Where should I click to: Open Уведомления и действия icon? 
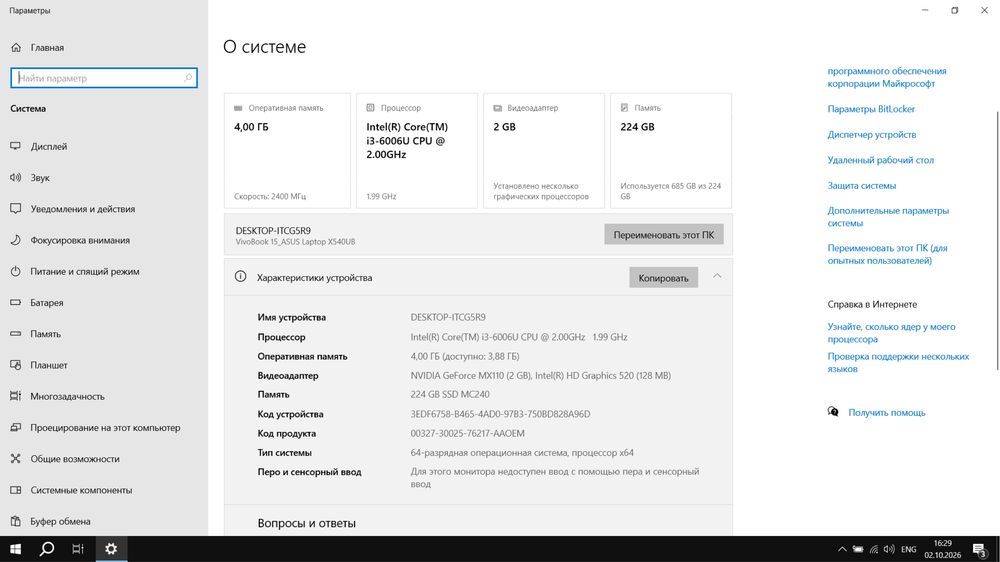[16, 209]
